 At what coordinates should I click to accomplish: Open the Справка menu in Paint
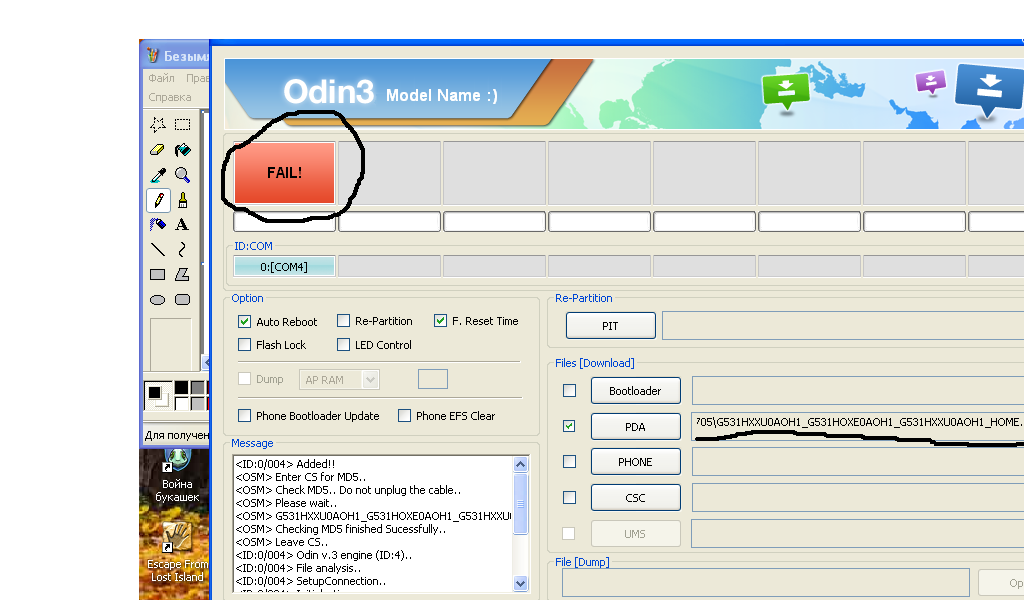(170, 97)
